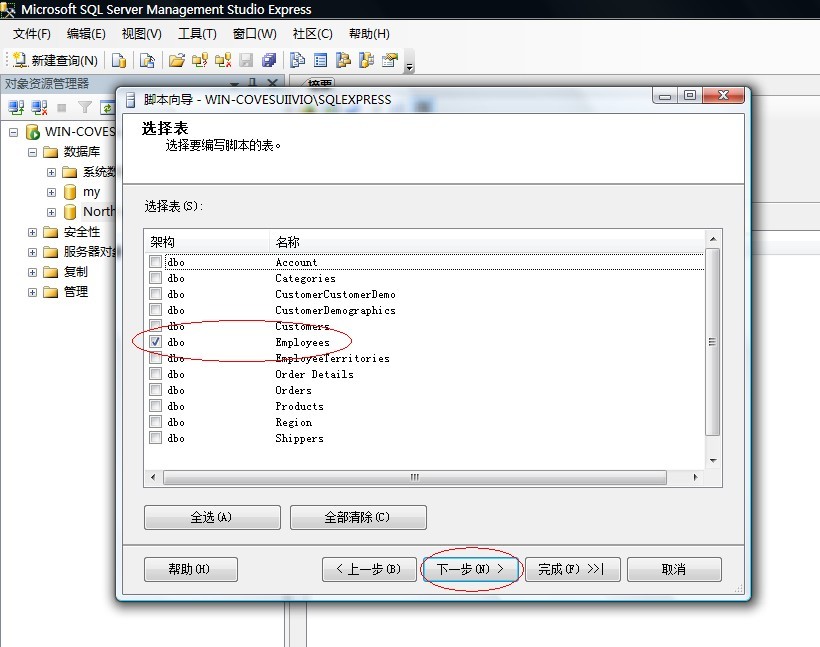Open the 窗口(W) menu
Screen dimensions: 820x647
click(254, 34)
